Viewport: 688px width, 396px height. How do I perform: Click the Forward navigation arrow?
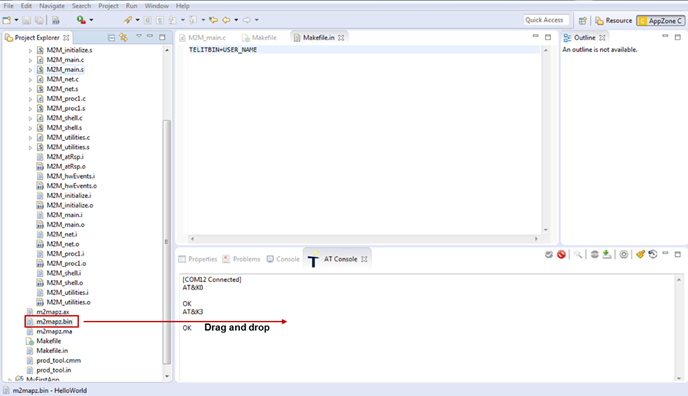pyautogui.click(x=247, y=20)
